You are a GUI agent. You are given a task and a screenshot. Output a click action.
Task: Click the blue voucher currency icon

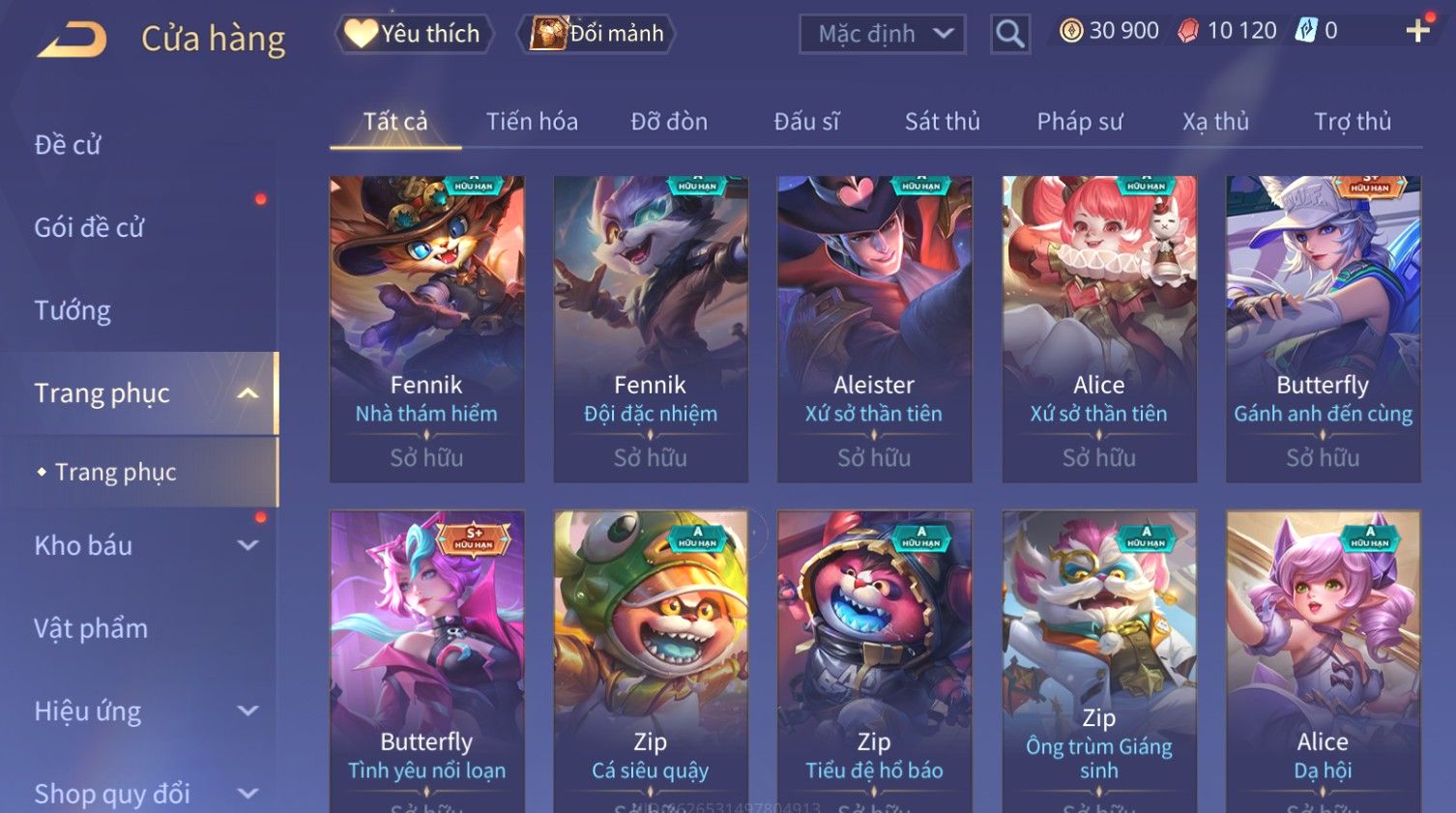point(1306,31)
